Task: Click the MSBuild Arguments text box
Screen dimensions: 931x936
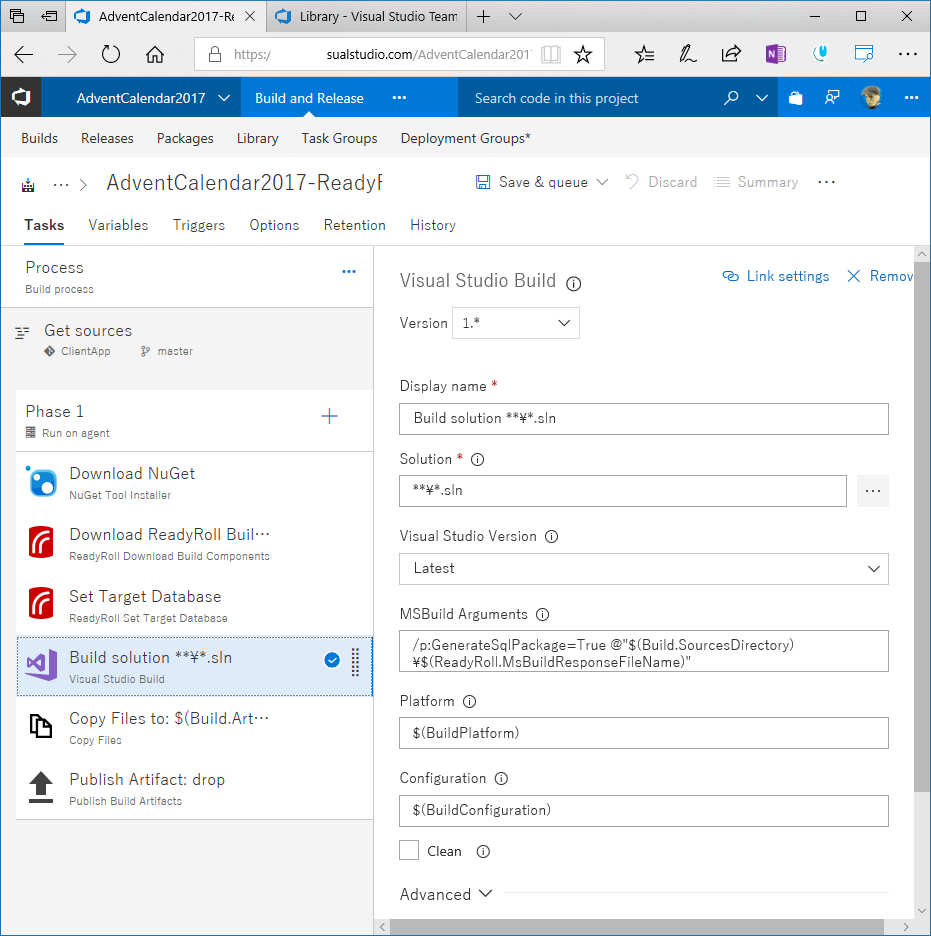Action: coord(643,651)
